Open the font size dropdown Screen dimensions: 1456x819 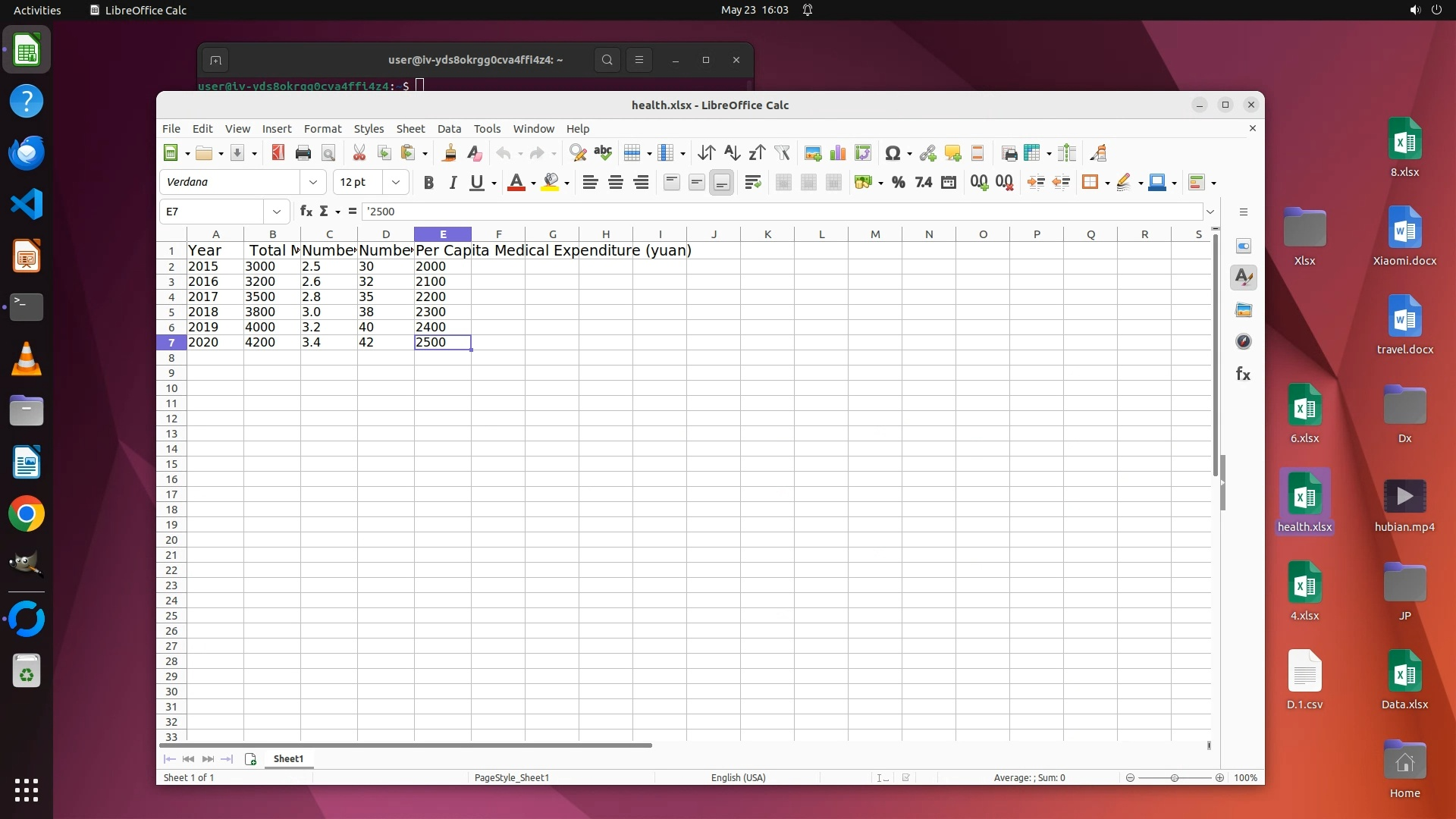pos(395,182)
